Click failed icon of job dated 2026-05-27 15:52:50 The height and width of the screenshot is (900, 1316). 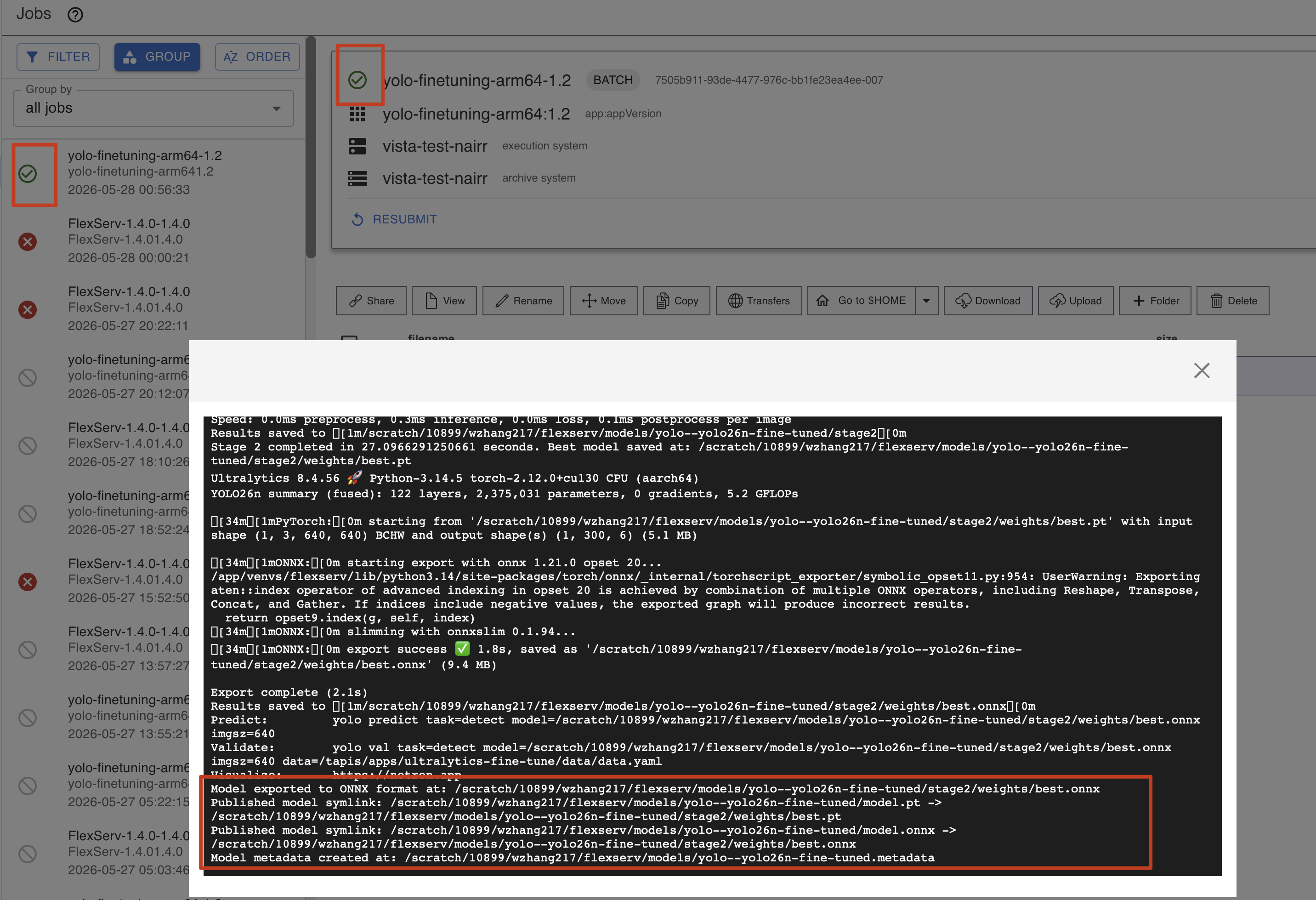(28, 581)
